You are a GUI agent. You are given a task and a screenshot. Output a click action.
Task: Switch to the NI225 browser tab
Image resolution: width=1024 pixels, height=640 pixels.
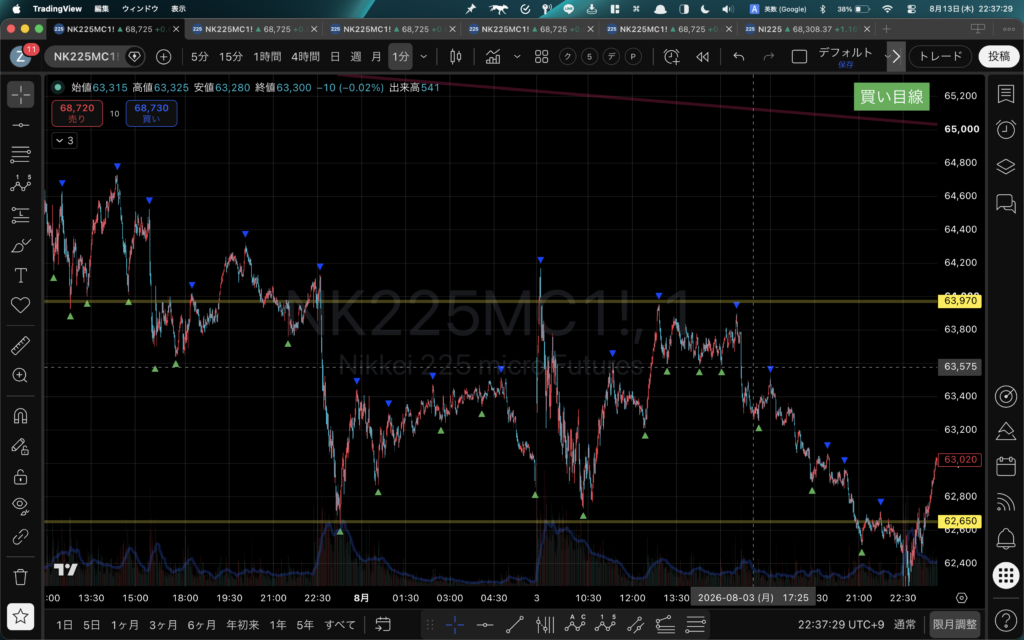coord(807,29)
